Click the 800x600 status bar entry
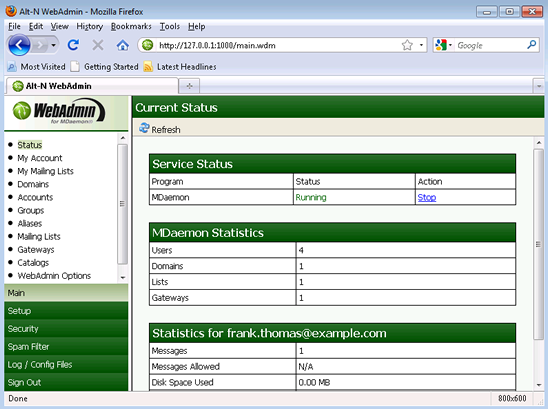The height and width of the screenshot is (409, 548). click(512, 399)
